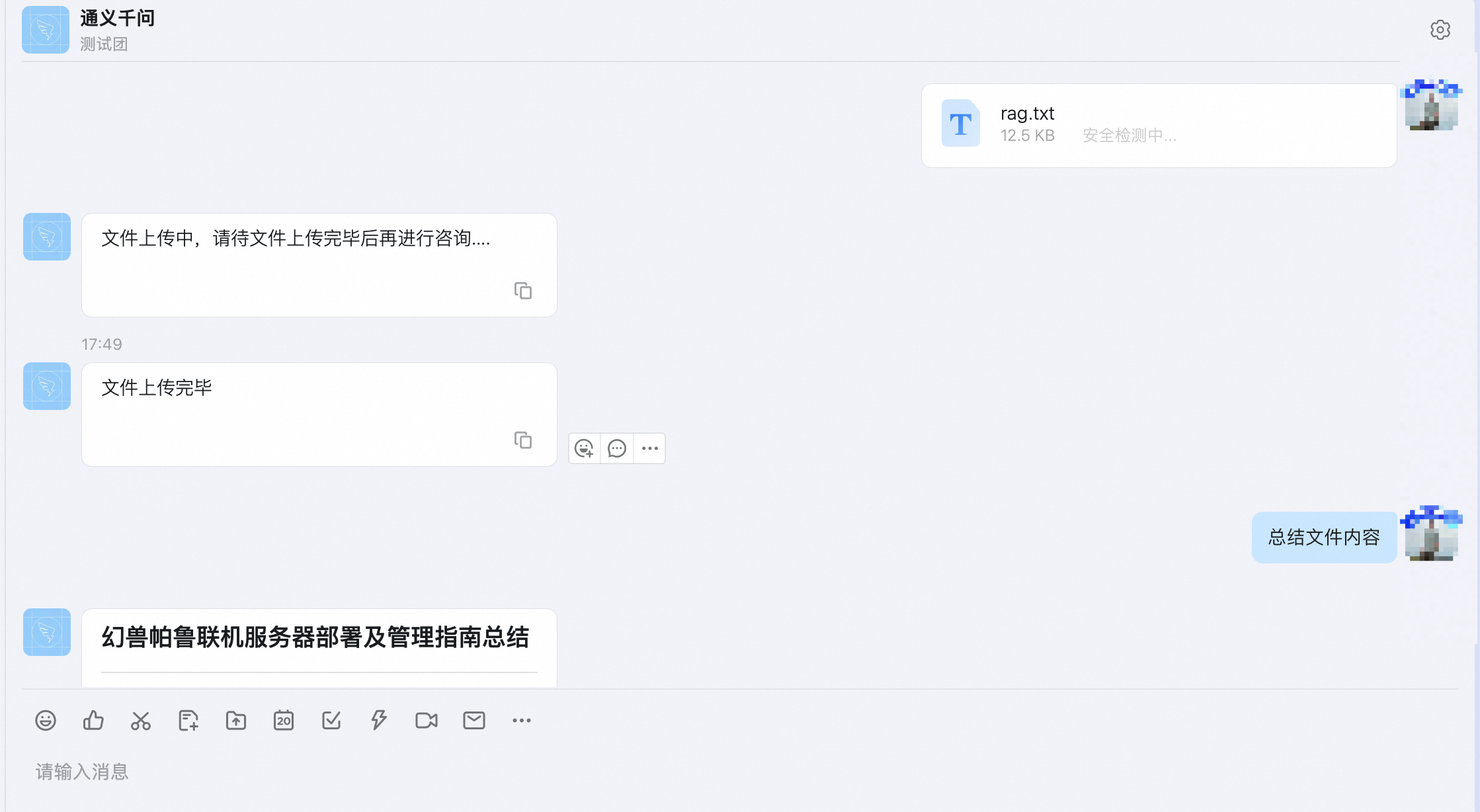Click the 通义千问 bot avatar in header
1480x812 pixels.
point(46,30)
